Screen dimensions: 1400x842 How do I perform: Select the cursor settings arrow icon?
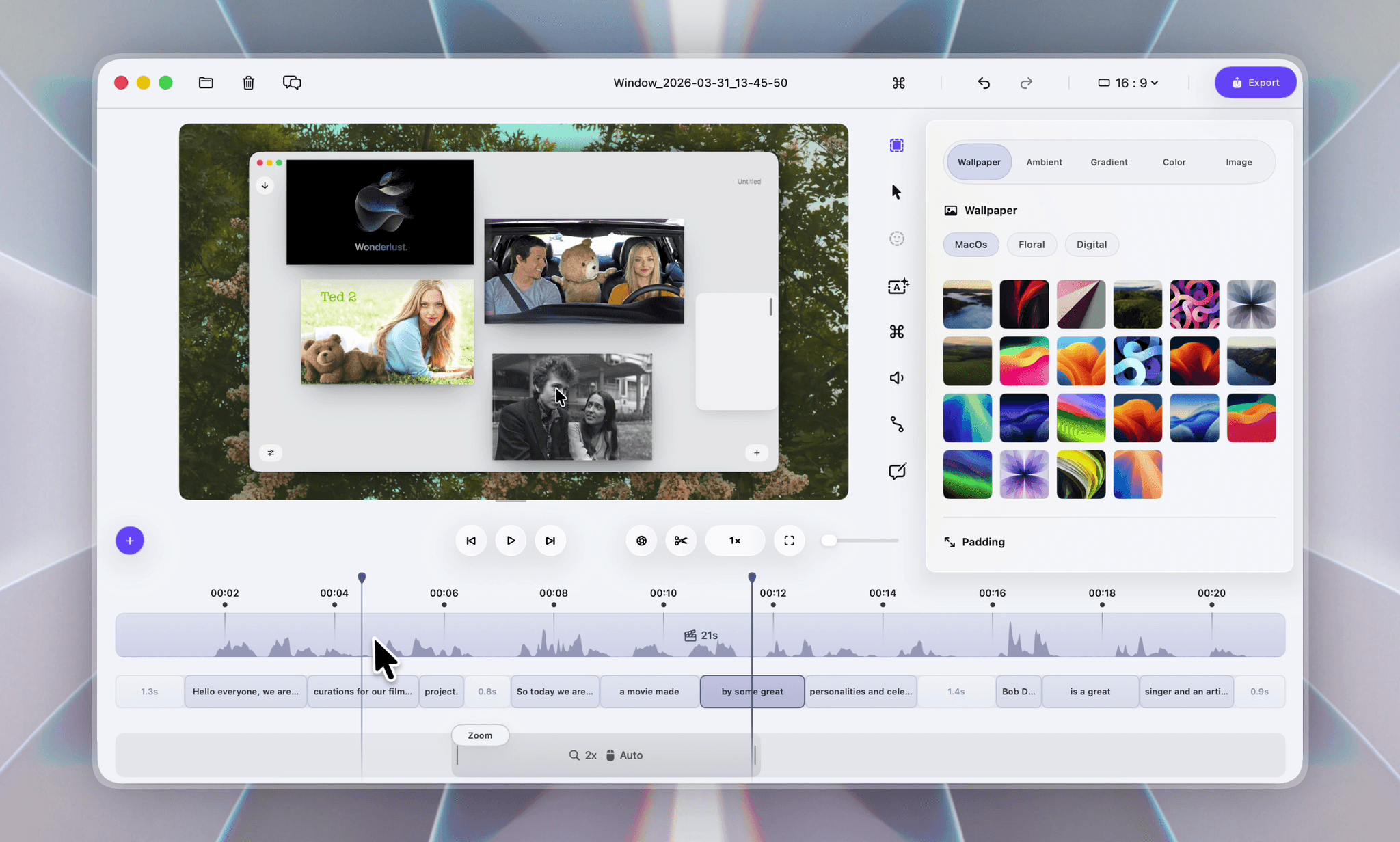pos(896,192)
